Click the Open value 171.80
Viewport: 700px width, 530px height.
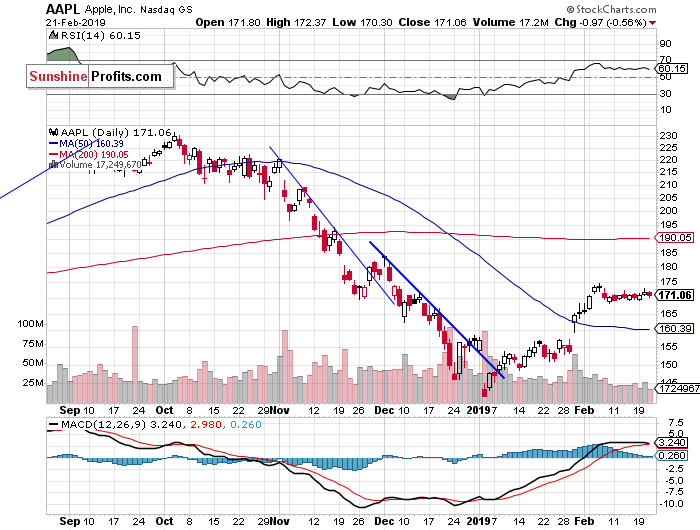click(x=244, y=22)
